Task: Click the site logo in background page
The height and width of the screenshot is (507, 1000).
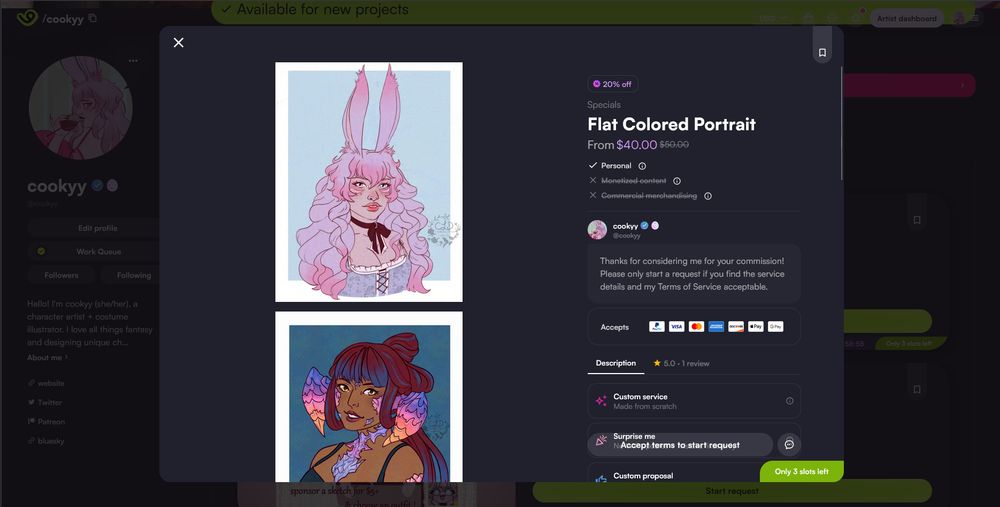Action: 27,18
